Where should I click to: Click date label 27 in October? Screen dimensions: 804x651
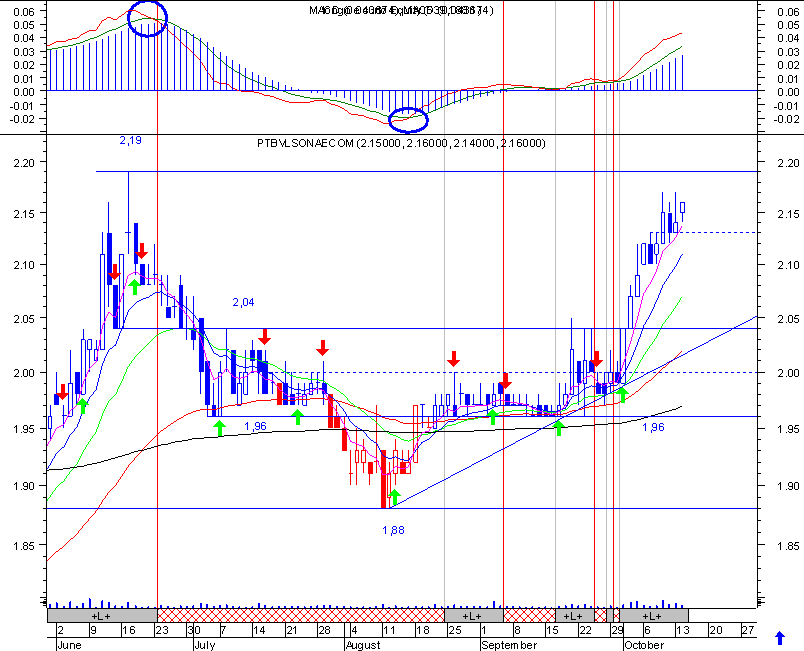coord(748,630)
